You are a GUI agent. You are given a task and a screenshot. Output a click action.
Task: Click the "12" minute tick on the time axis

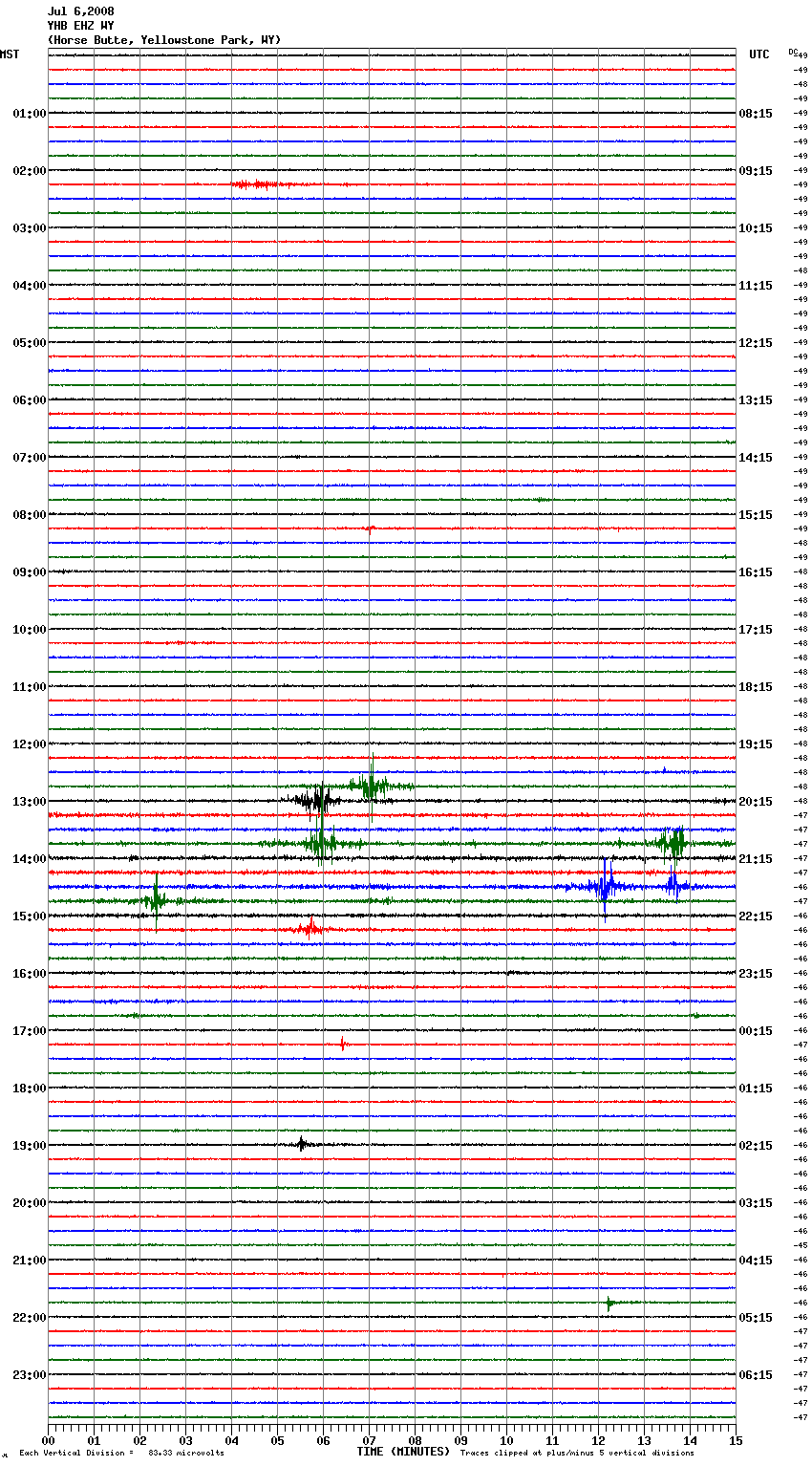[598, 1440]
